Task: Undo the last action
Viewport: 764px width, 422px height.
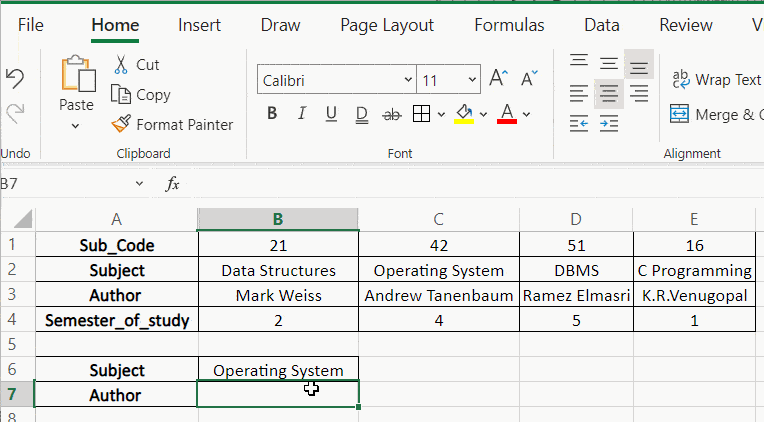Action: pos(15,78)
